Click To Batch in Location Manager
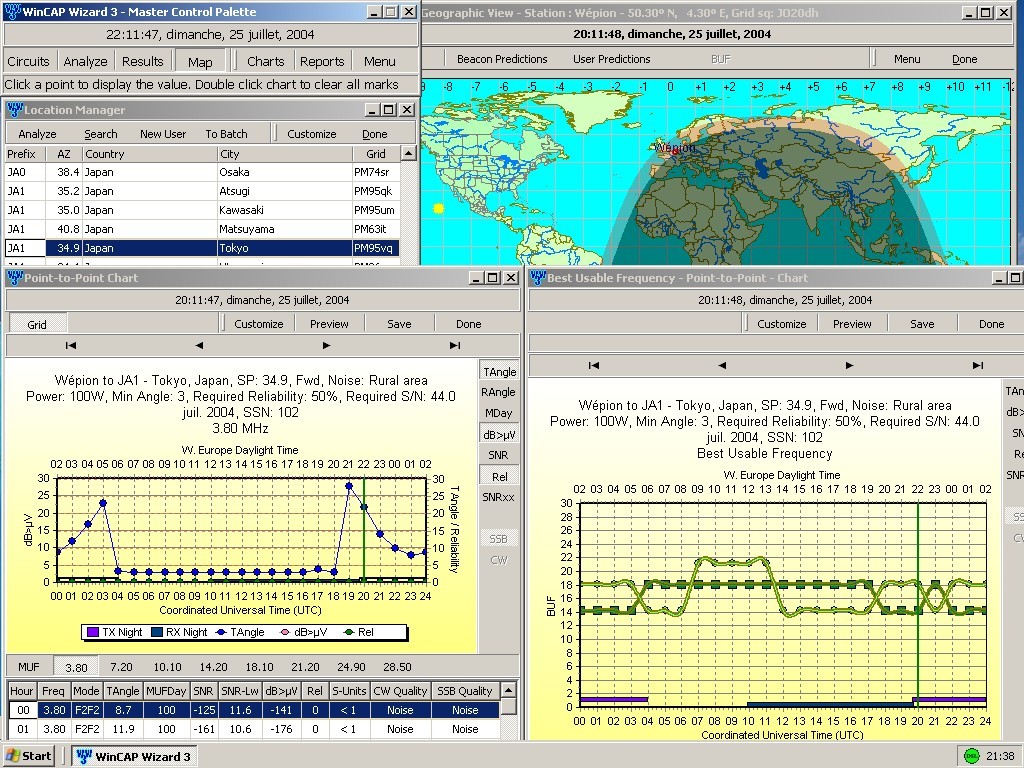 click(227, 134)
